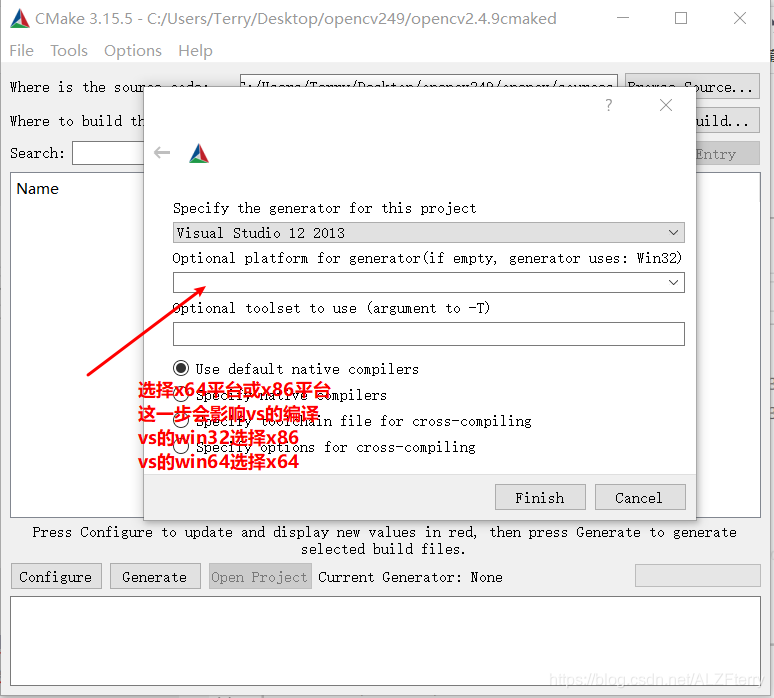774x698 pixels.
Task: Close the CMake main window
Action: click(740, 18)
